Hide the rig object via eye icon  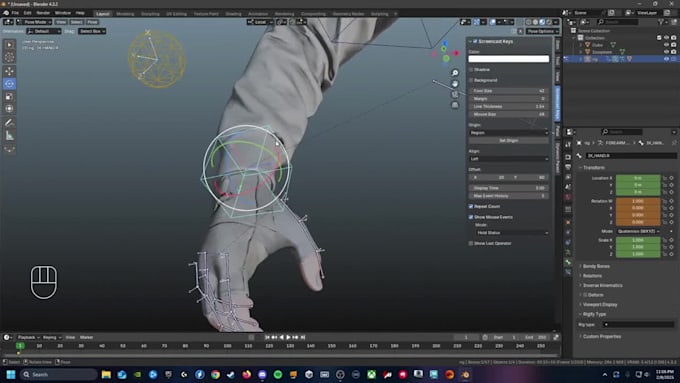click(x=667, y=59)
